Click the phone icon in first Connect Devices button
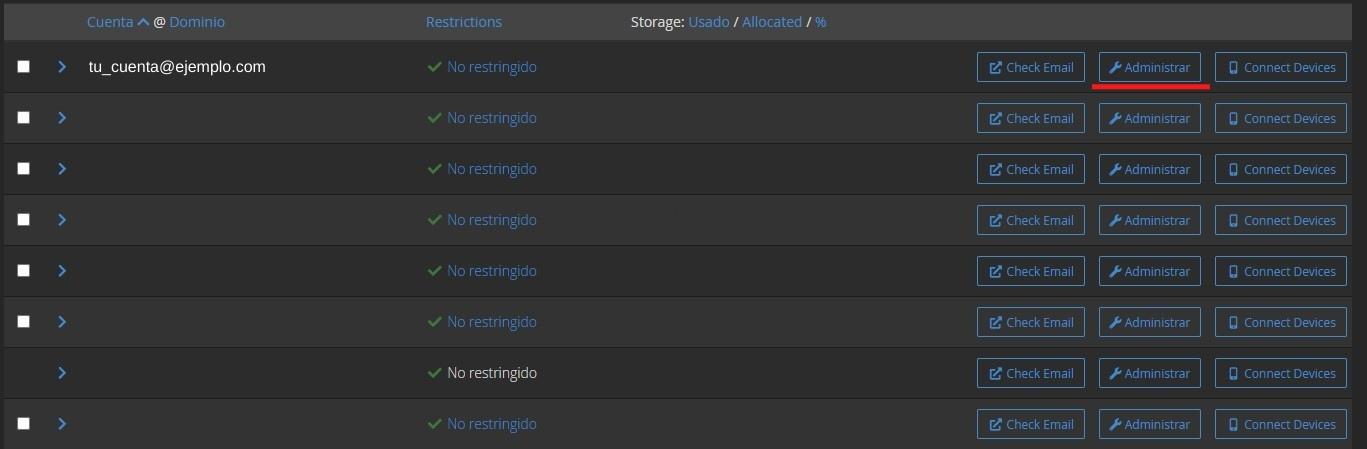The width and height of the screenshot is (1367, 449). 1233,68
